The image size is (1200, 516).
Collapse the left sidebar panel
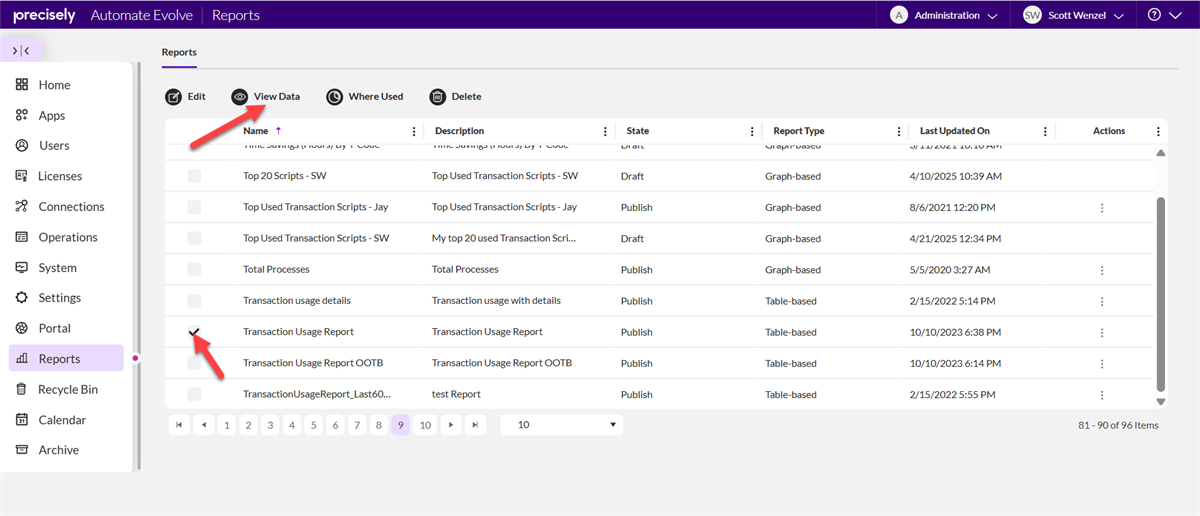21,50
